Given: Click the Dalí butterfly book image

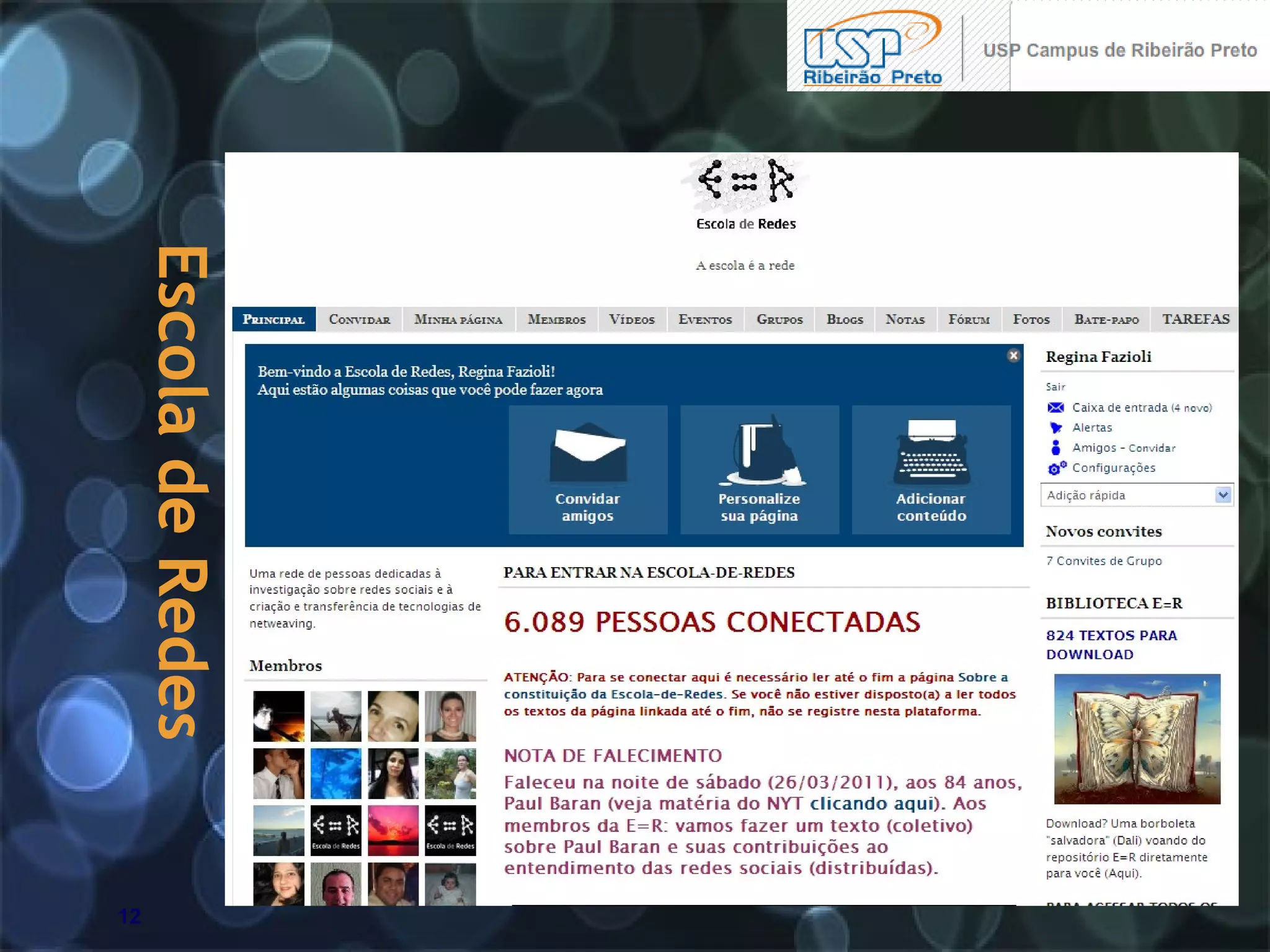Looking at the screenshot, I should [x=1137, y=739].
